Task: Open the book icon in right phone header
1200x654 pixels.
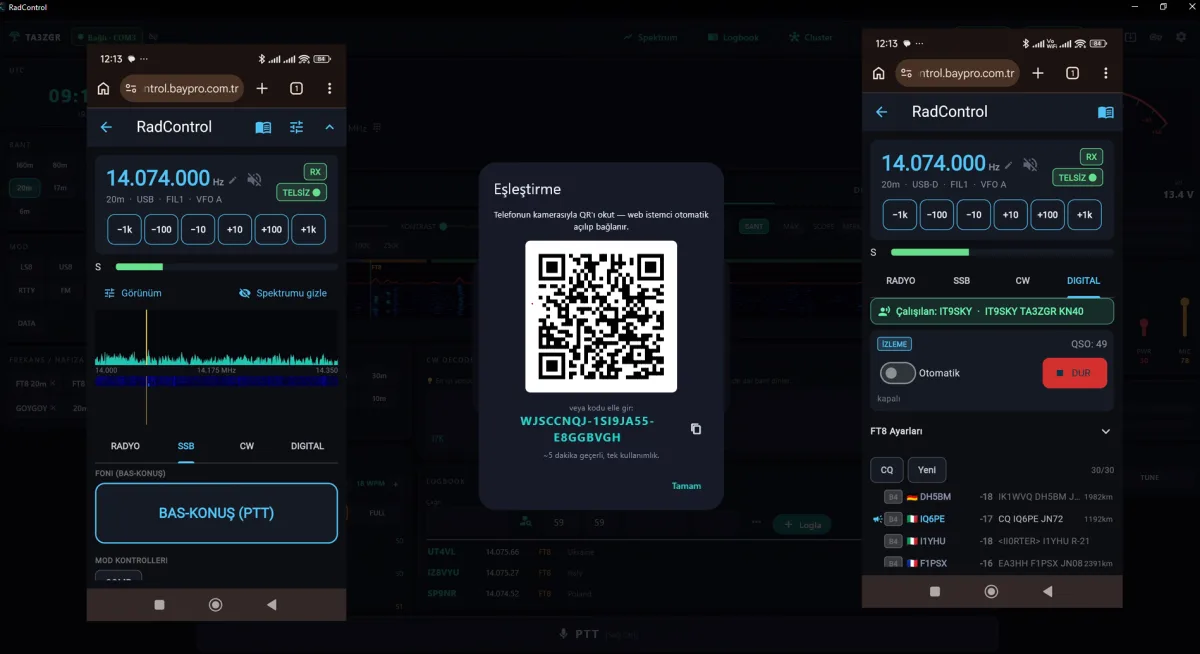Action: pyautogui.click(x=1105, y=112)
